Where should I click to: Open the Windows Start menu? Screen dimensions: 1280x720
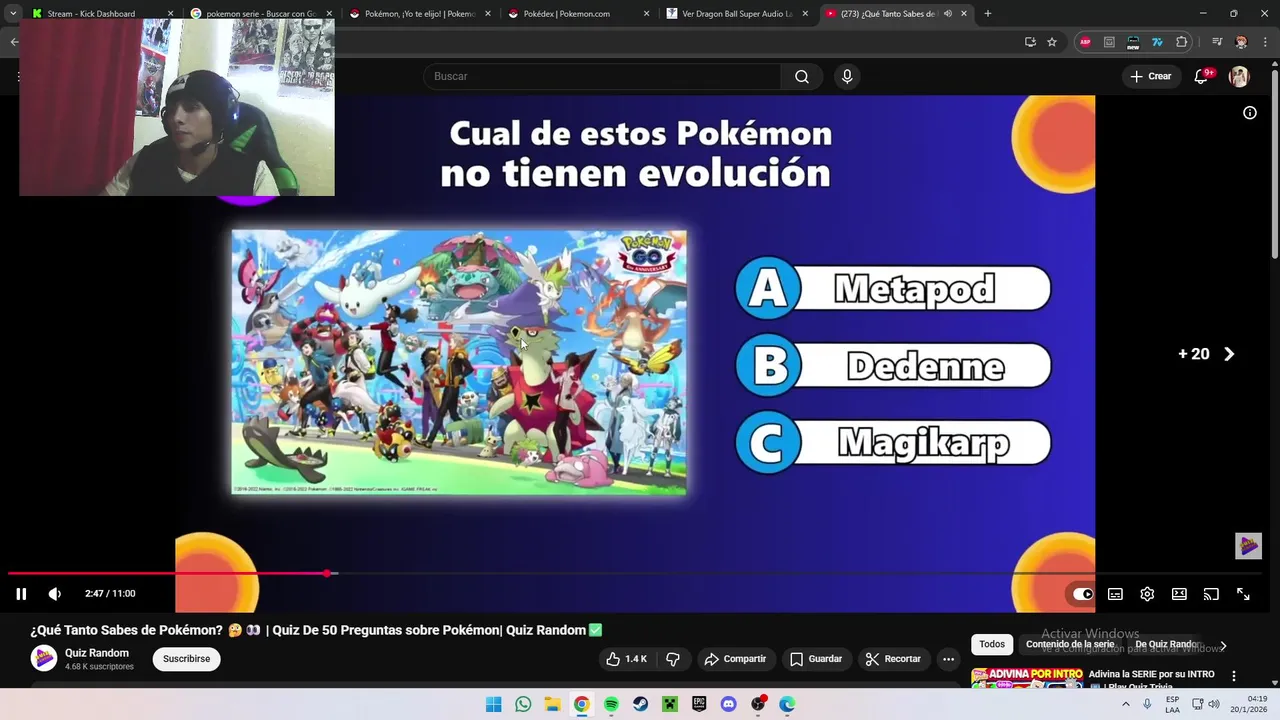point(494,704)
